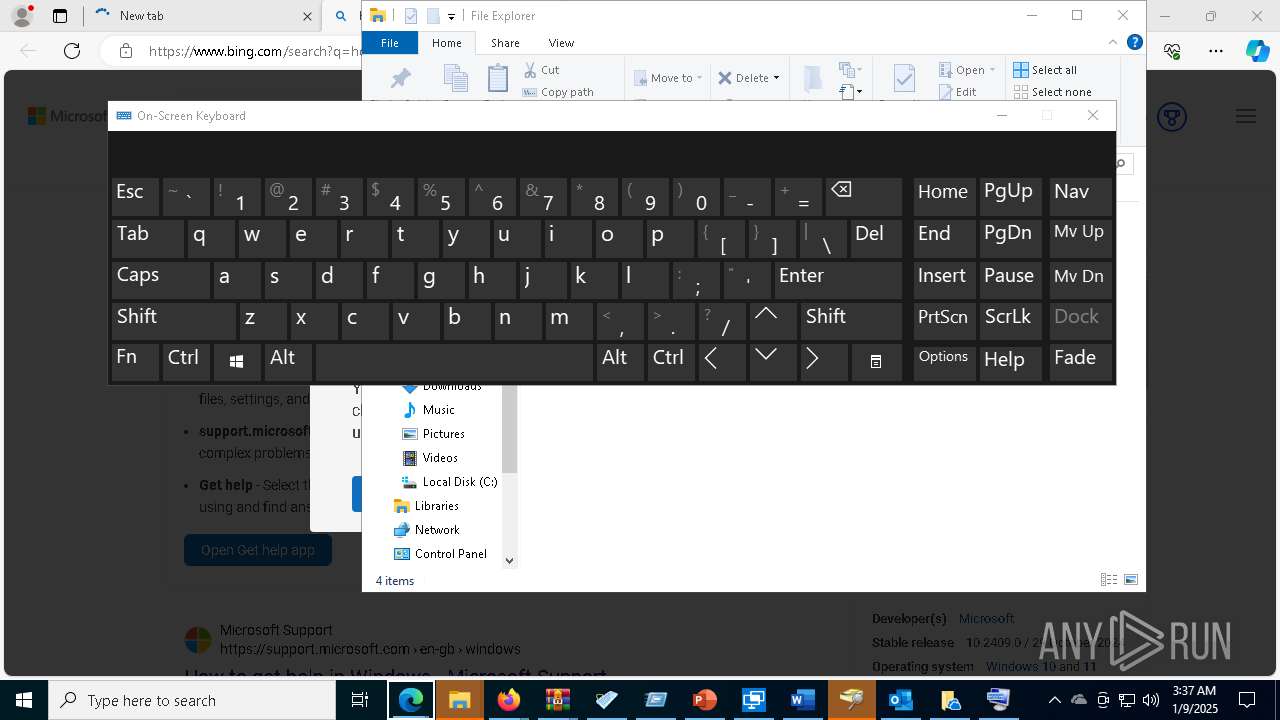1280x720 pixels.
Task: Open Outlook from the taskbar
Action: 901,700
